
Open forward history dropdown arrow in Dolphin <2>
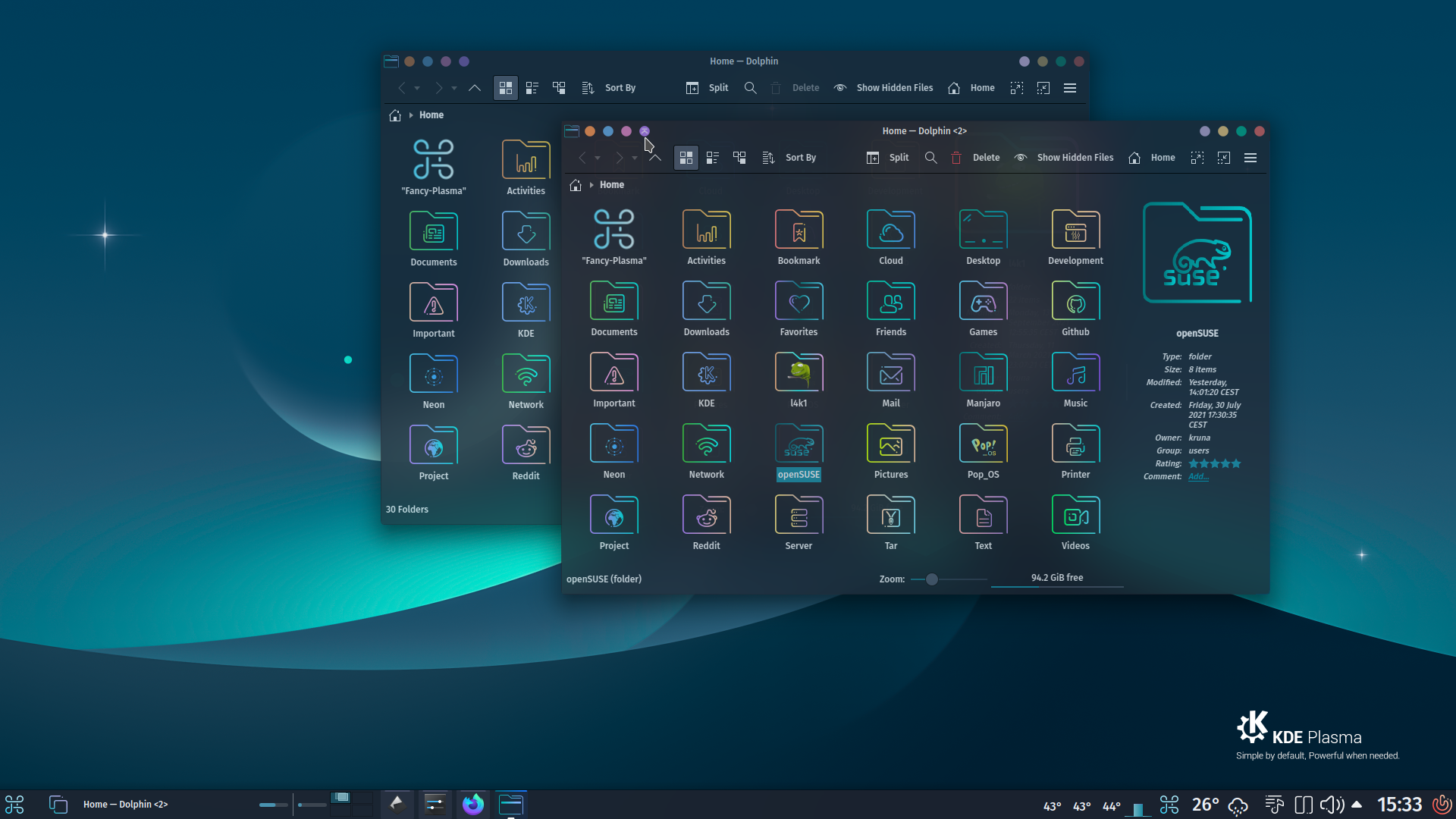point(635,158)
